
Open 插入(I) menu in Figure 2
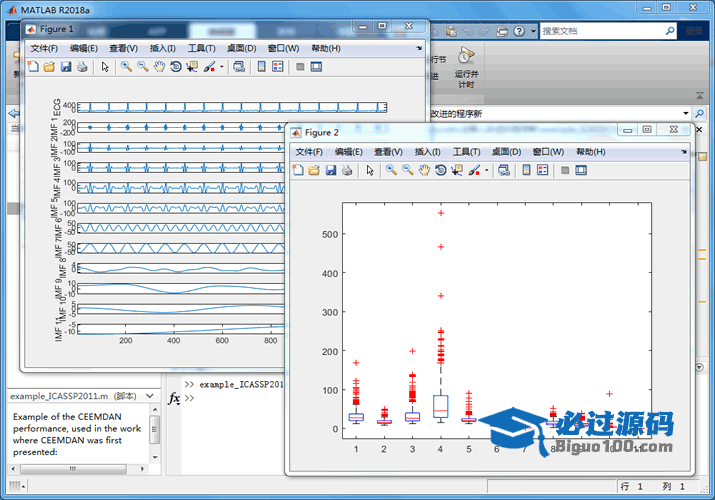(x=427, y=152)
